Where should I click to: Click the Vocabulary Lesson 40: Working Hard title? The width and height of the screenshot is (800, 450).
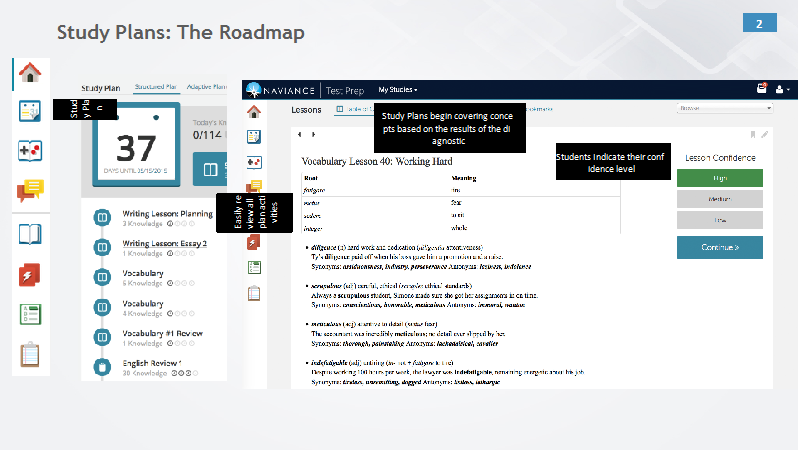377,161
